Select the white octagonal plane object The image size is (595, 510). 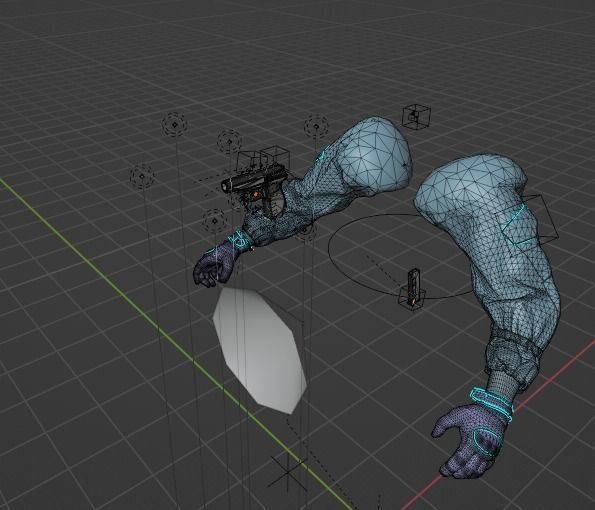coord(260,350)
